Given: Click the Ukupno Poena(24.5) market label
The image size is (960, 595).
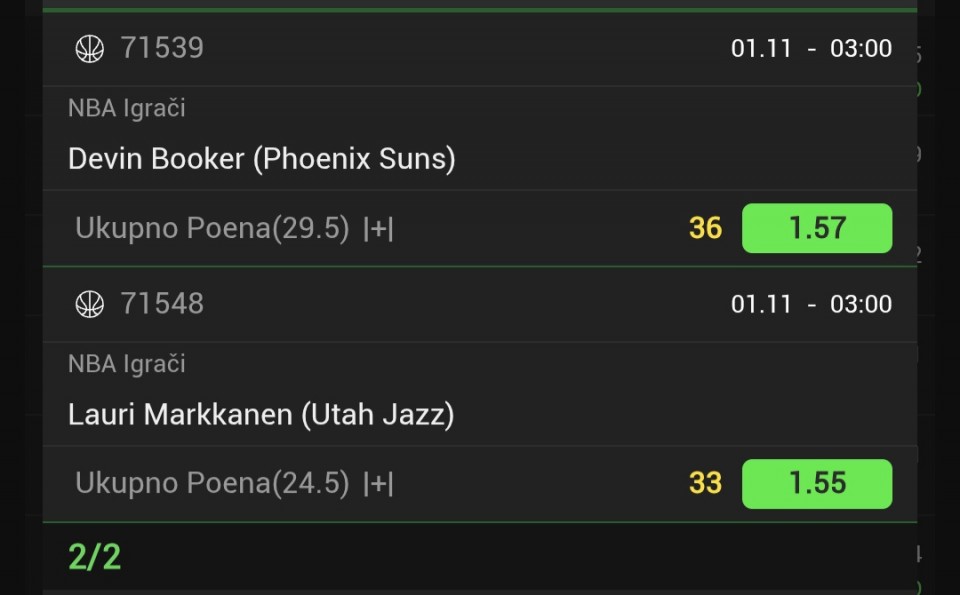Looking at the screenshot, I should coord(212,484).
